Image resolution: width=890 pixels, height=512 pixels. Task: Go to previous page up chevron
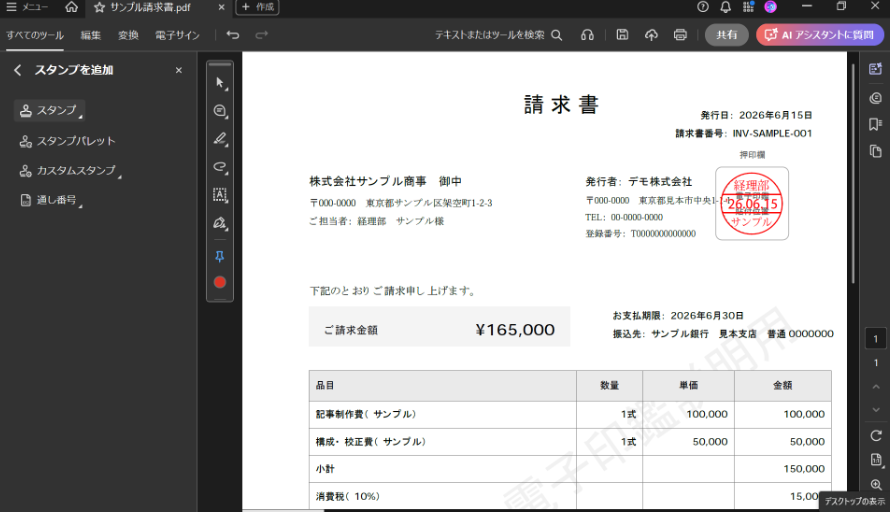click(x=876, y=387)
